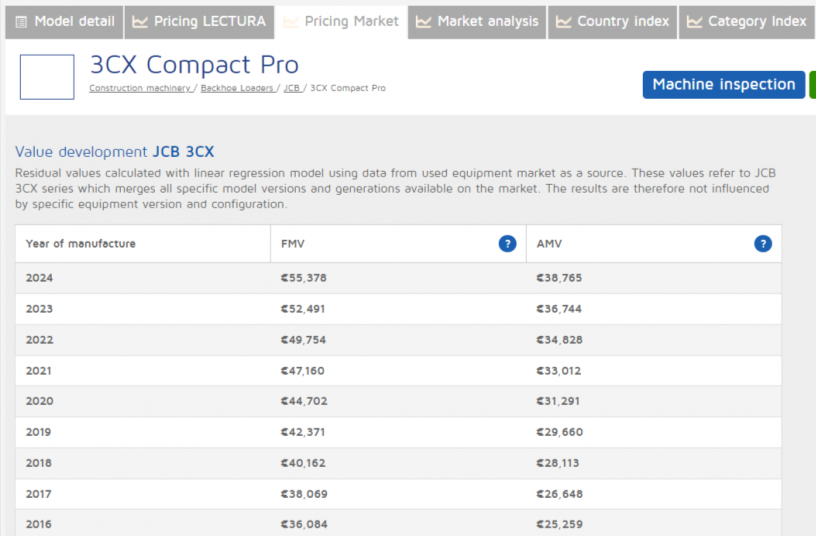Image resolution: width=816 pixels, height=536 pixels.
Task: Select the Pricing Market tab
Action: (x=341, y=22)
